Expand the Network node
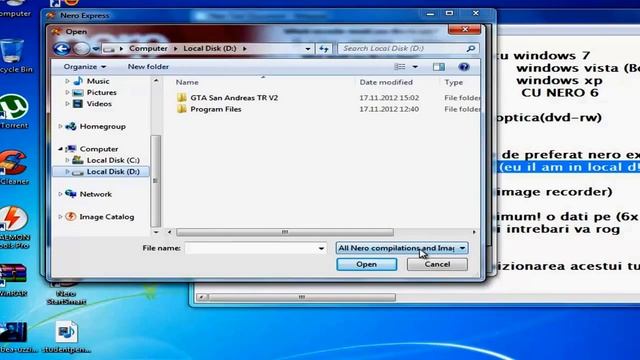 click(x=60, y=194)
